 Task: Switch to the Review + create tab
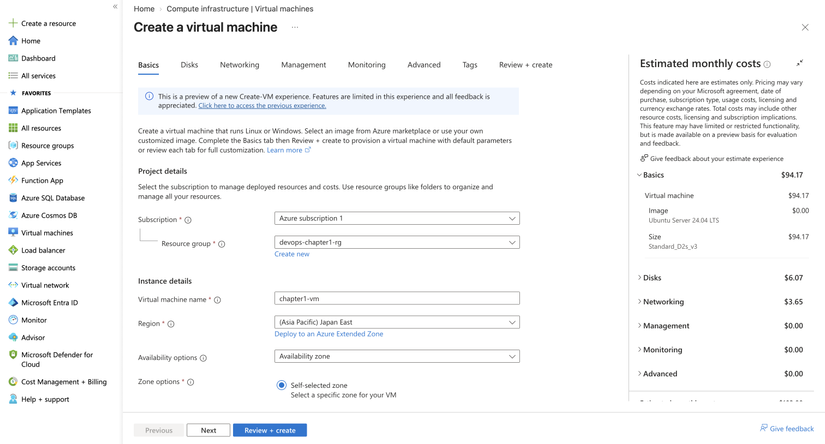(x=526, y=65)
